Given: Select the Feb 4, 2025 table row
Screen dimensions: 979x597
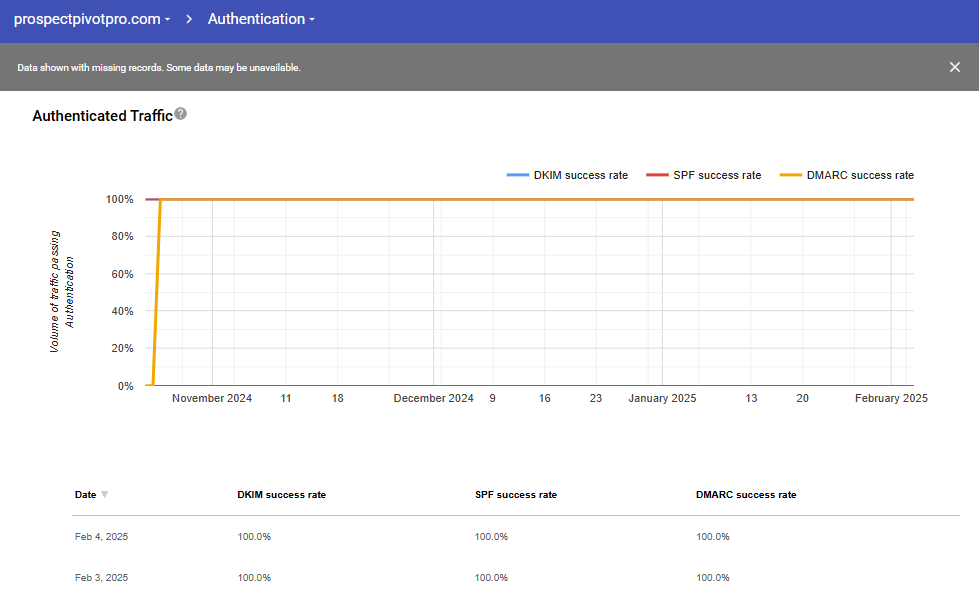Looking at the screenshot, I should point(101,537).
